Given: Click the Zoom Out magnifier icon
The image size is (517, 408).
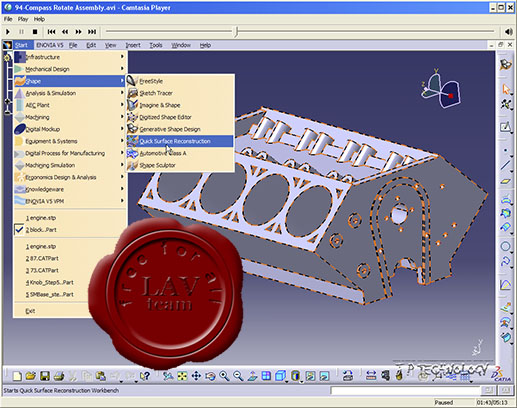Looking at the screenshot, I should point(238,376).
